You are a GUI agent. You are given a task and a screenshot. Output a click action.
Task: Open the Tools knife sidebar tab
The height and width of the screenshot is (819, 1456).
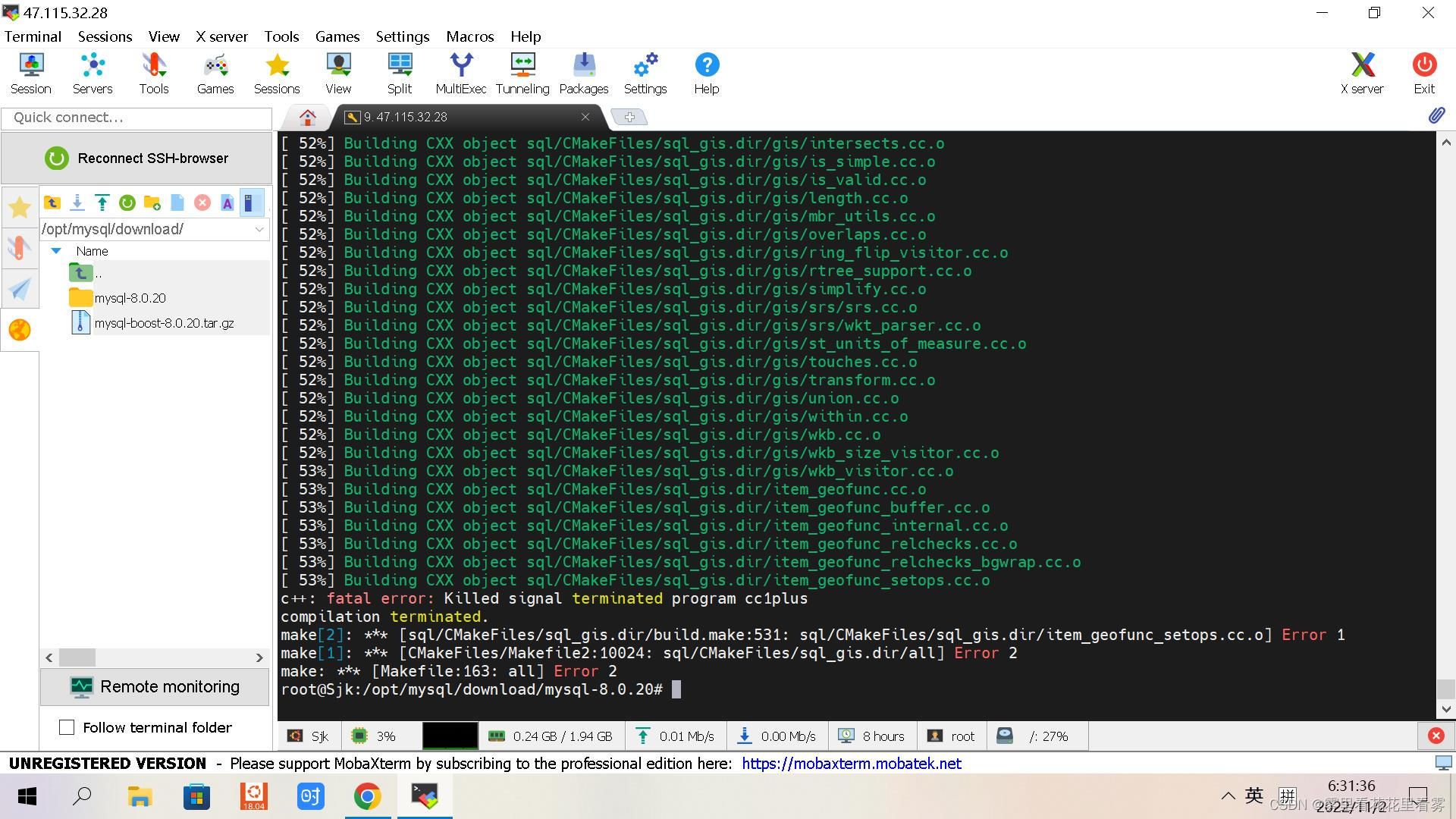(20, 248)
